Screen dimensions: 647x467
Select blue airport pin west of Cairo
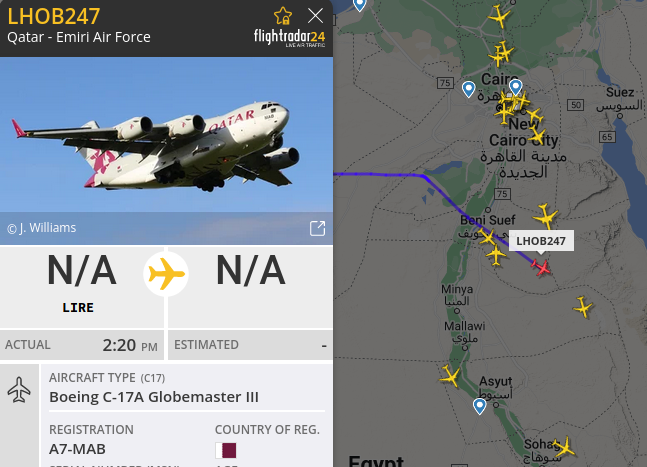[x=468, y=89]
